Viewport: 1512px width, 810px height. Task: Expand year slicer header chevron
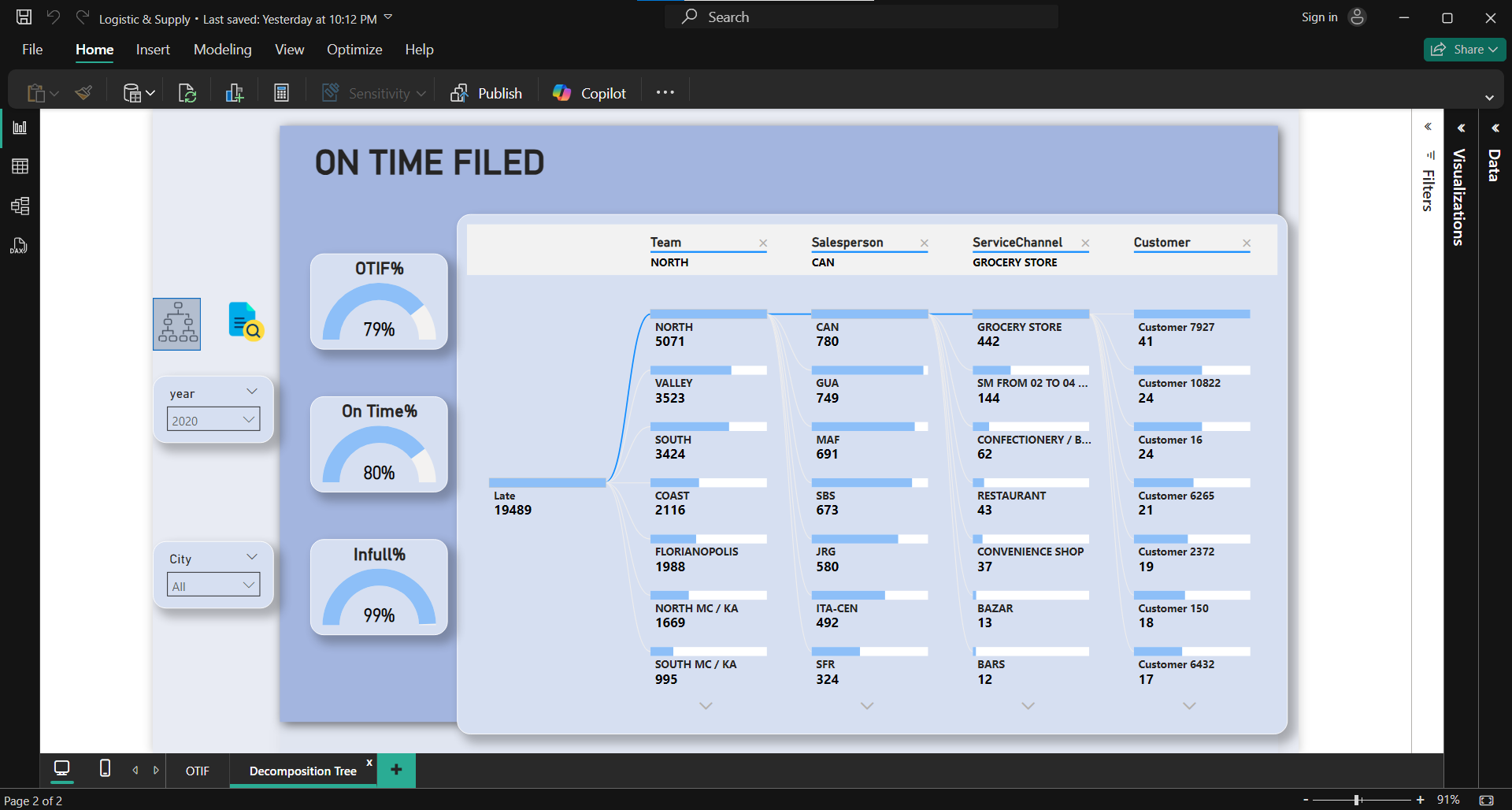click(252, 392)
